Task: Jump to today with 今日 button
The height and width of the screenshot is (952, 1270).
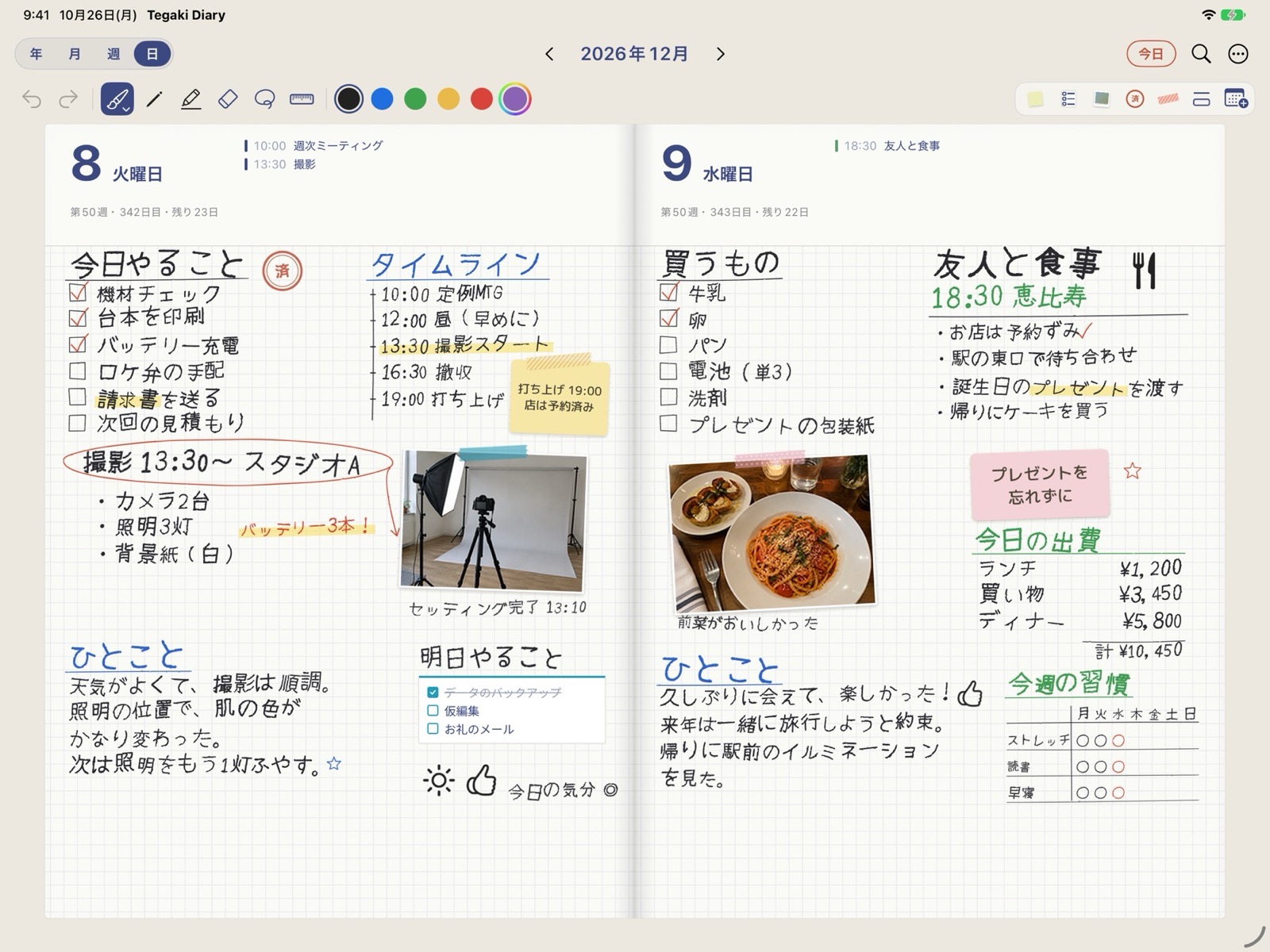Action: pos(1151,54)
